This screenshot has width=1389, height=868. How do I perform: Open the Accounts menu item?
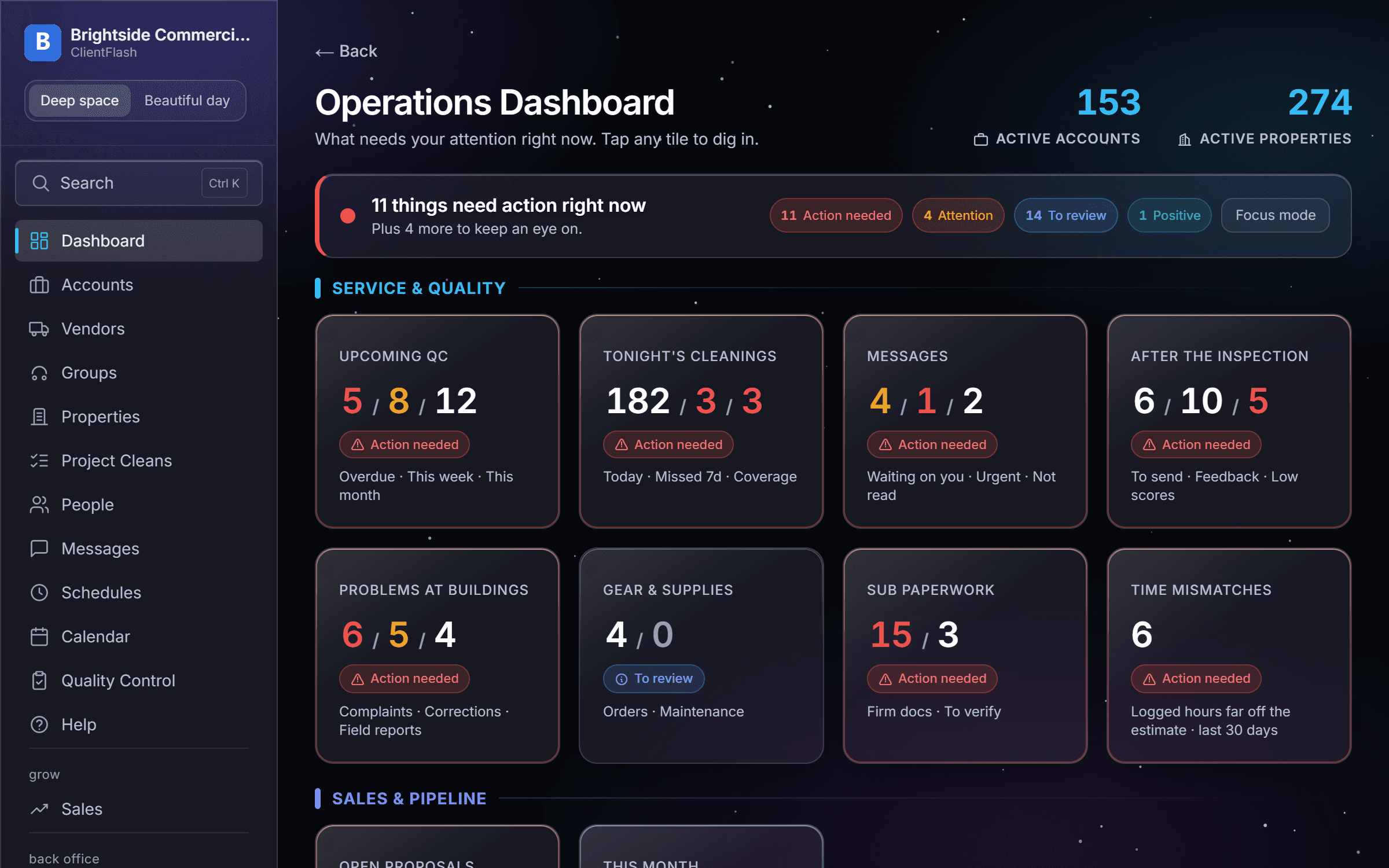(139, 285)
